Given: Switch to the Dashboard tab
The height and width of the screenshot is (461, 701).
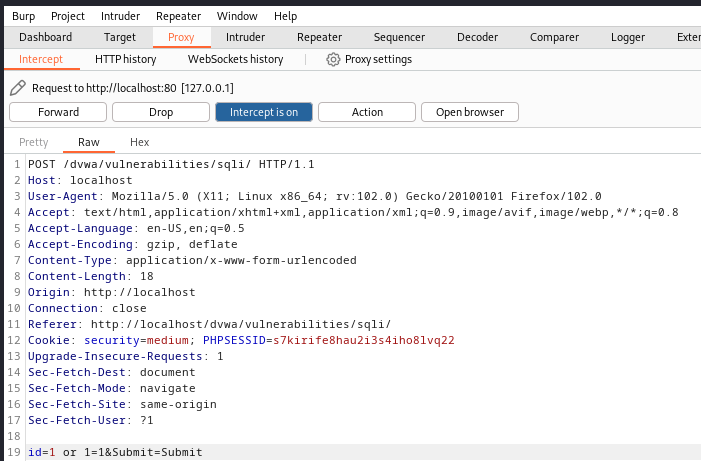Looking at the screenshot, I should 46,37.
